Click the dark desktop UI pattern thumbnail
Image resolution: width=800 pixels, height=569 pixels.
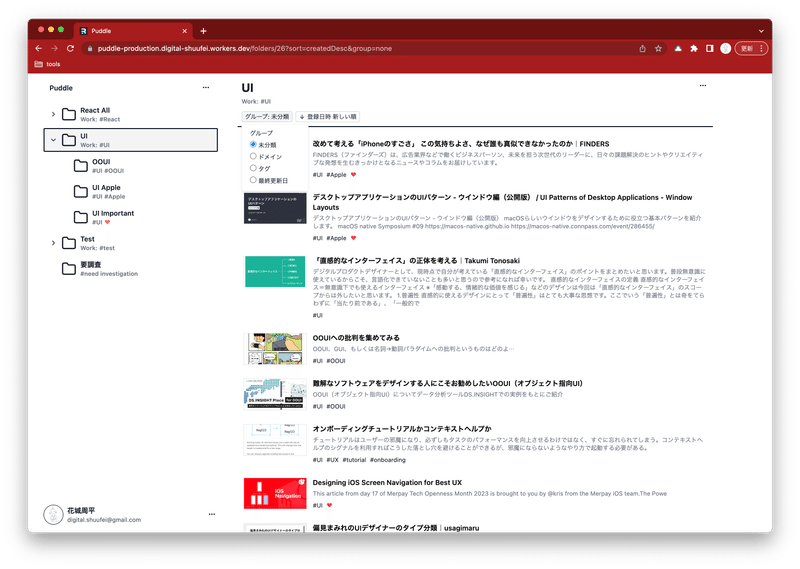pyautogui.click(x=275, y=208)
